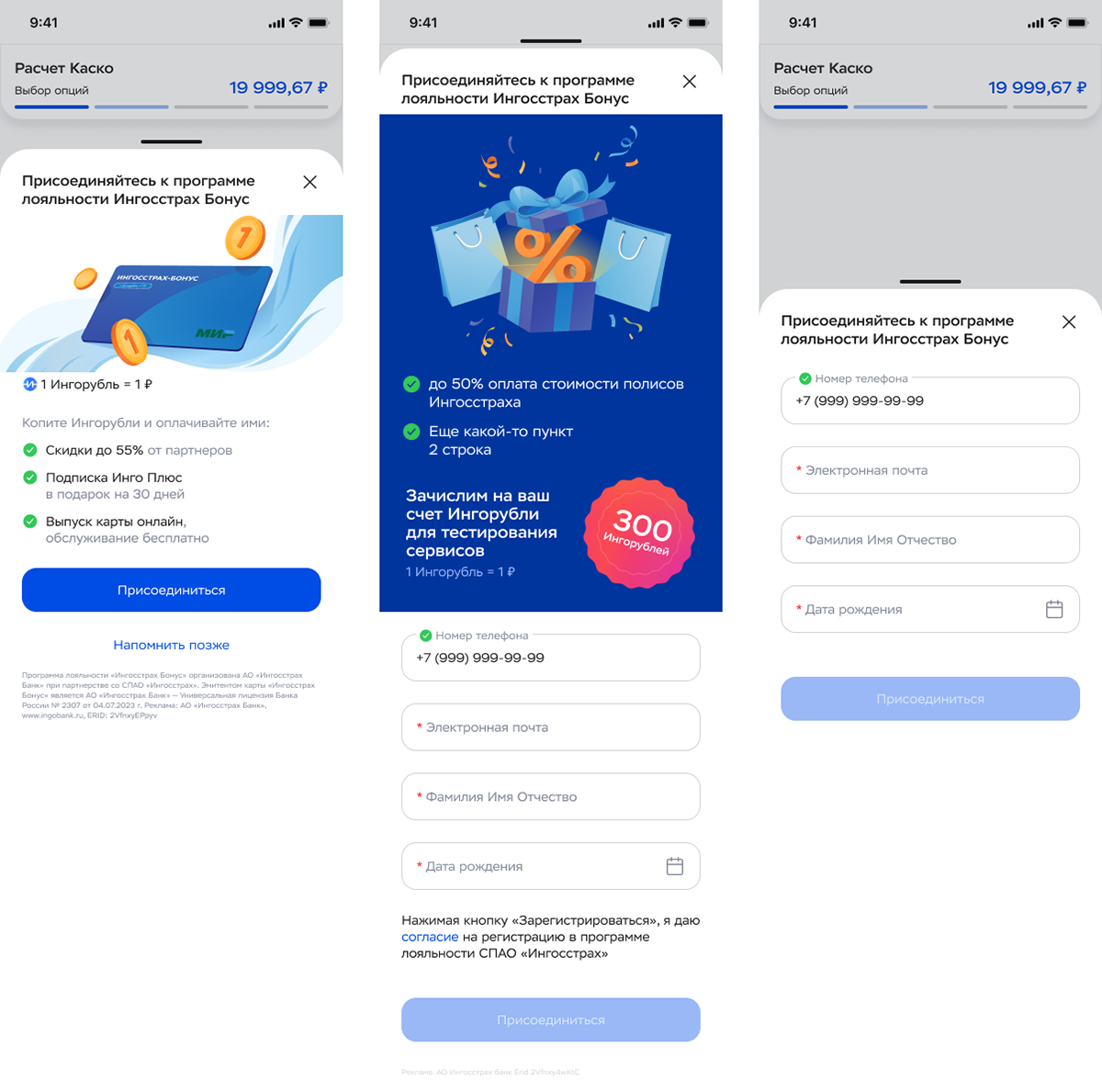Close the left loyalty program sheet

click(309, 182)
